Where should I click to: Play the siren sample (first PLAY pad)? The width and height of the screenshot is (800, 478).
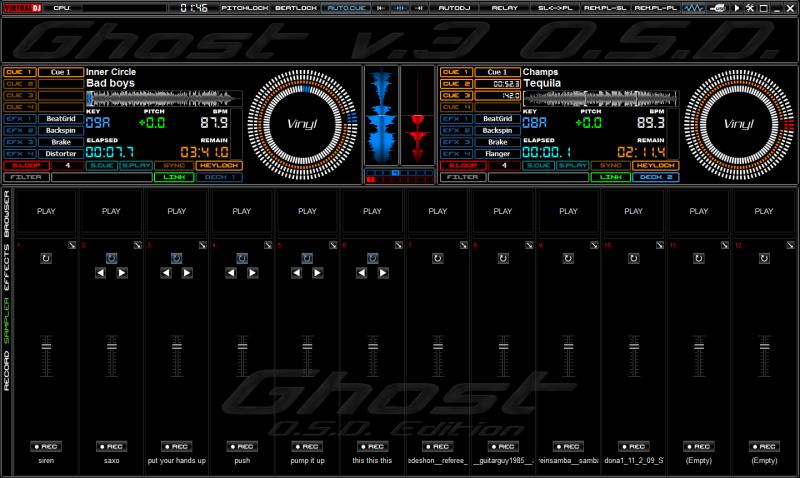click(46, 211)
